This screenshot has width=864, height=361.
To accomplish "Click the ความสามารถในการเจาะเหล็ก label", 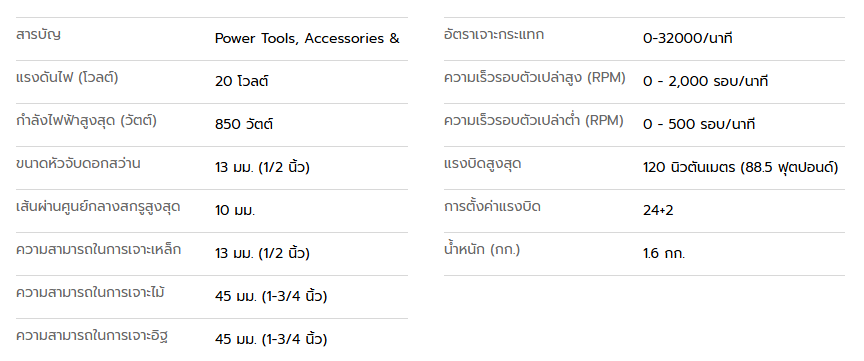I will (99, 250).
